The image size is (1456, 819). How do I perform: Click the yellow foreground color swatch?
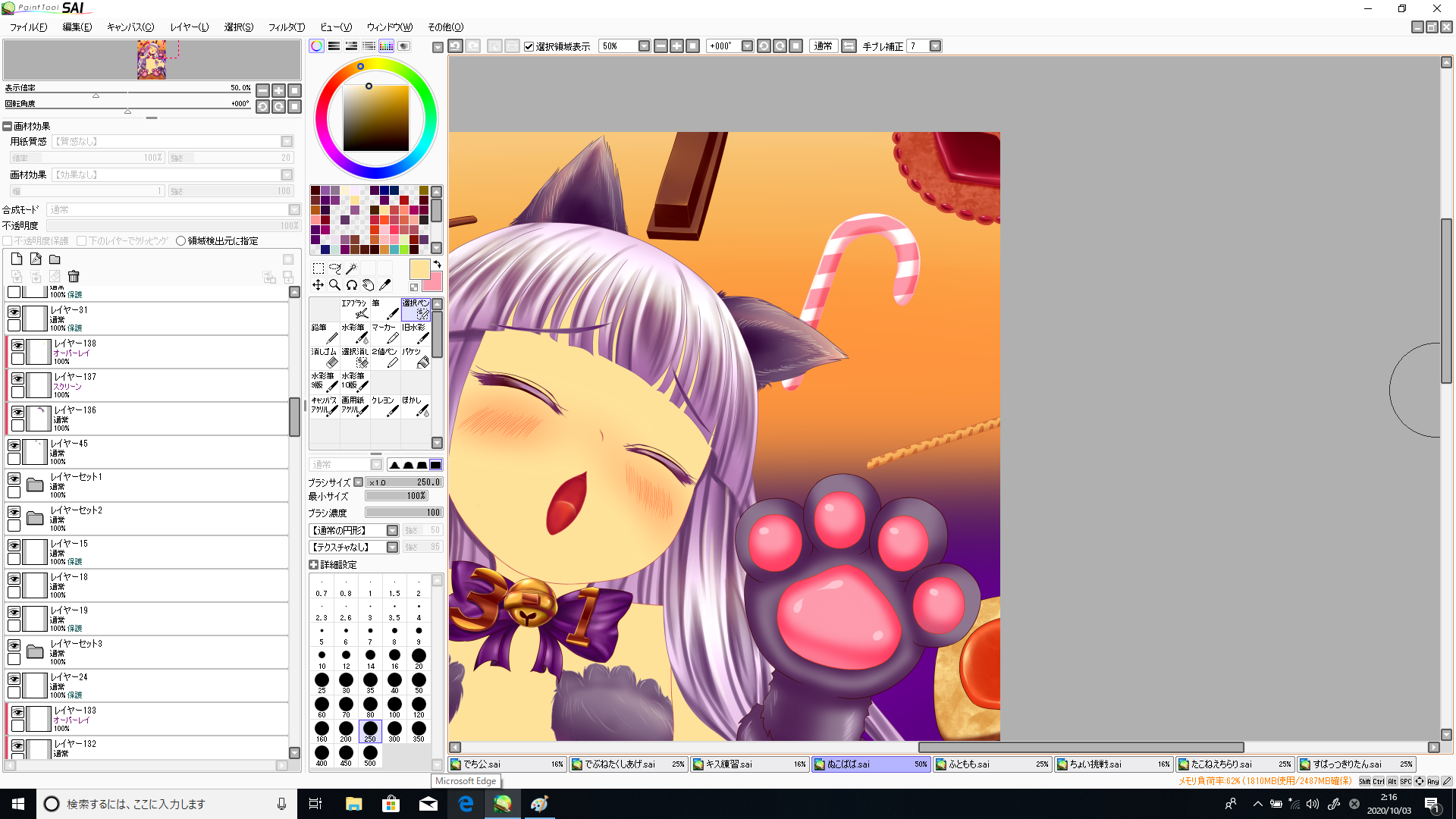419,269
